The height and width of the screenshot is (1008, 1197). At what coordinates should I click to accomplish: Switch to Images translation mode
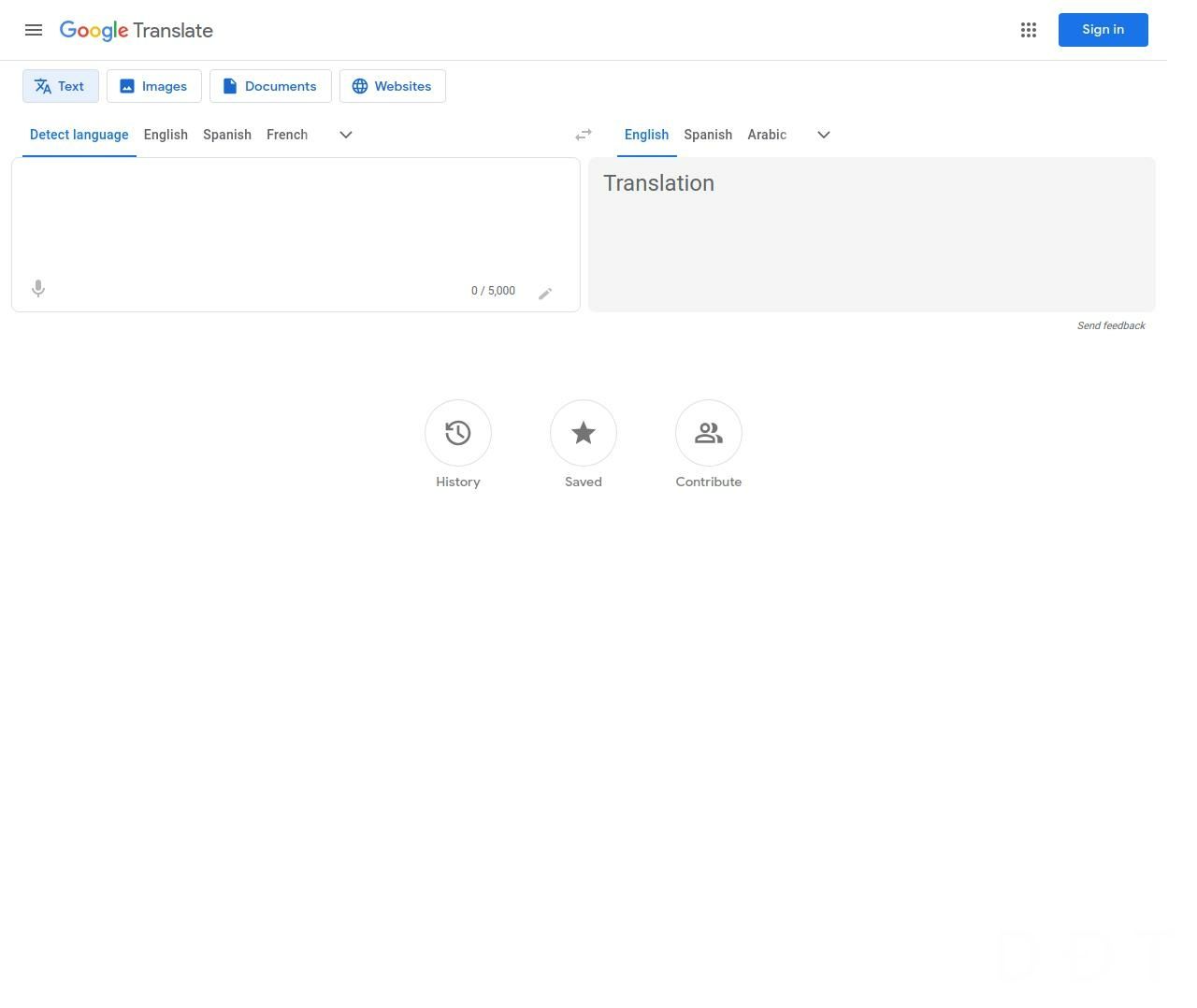coord(154,86)
